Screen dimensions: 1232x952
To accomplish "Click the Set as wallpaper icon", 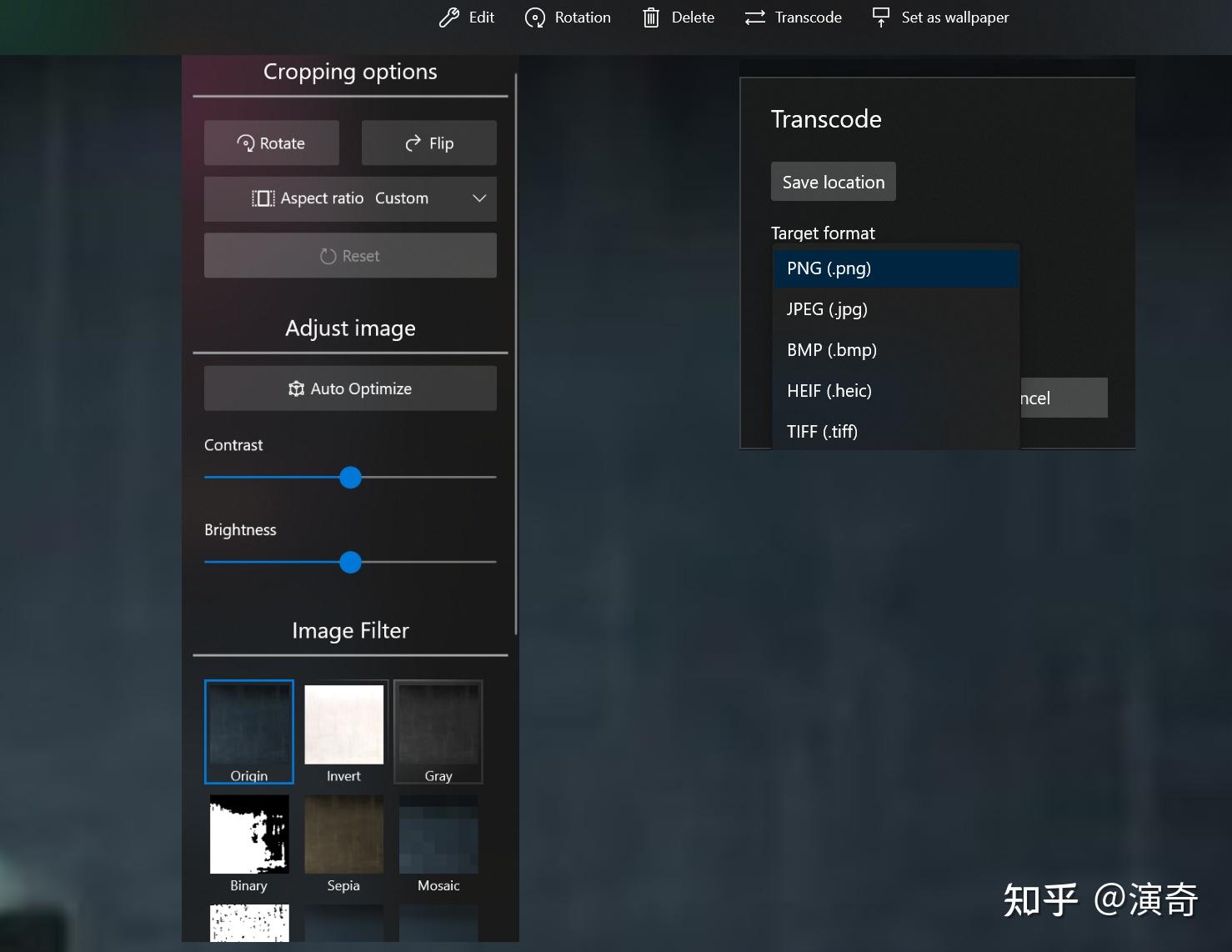I will (x=880, y=17).
